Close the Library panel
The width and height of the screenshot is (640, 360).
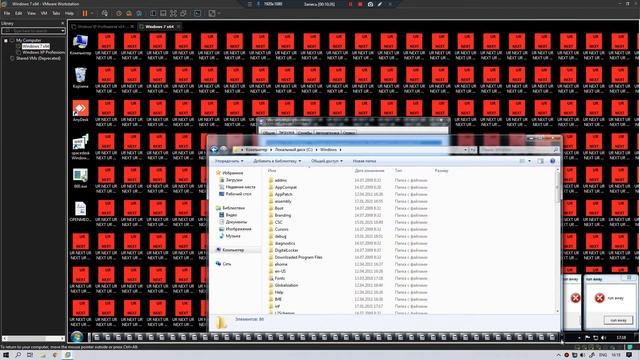coord(62,23)
